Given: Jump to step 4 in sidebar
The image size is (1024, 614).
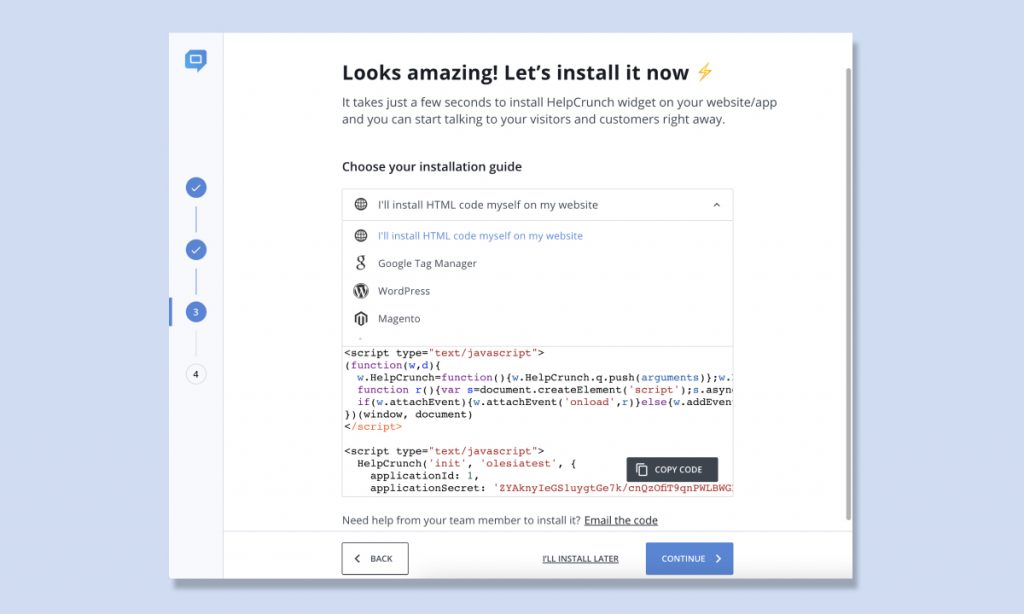Looking at the screenshot, I should tap(196, 374).
